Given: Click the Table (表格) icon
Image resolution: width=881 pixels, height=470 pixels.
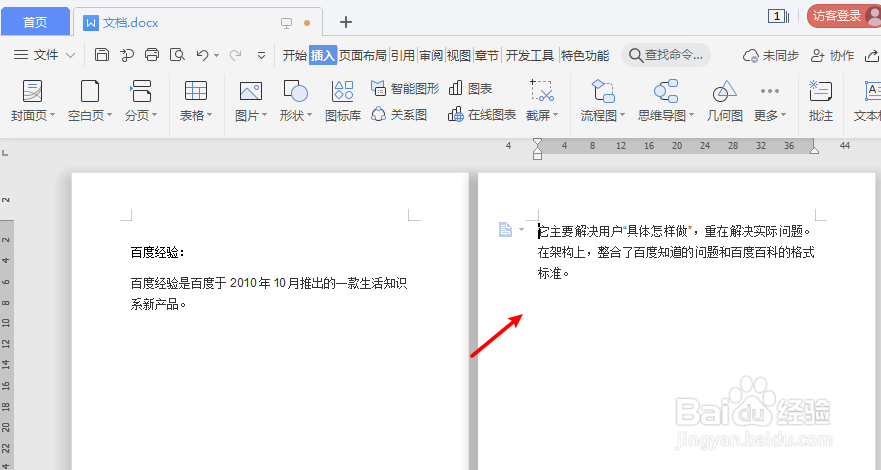Looking at the screenshot, I should pos(196,90).
